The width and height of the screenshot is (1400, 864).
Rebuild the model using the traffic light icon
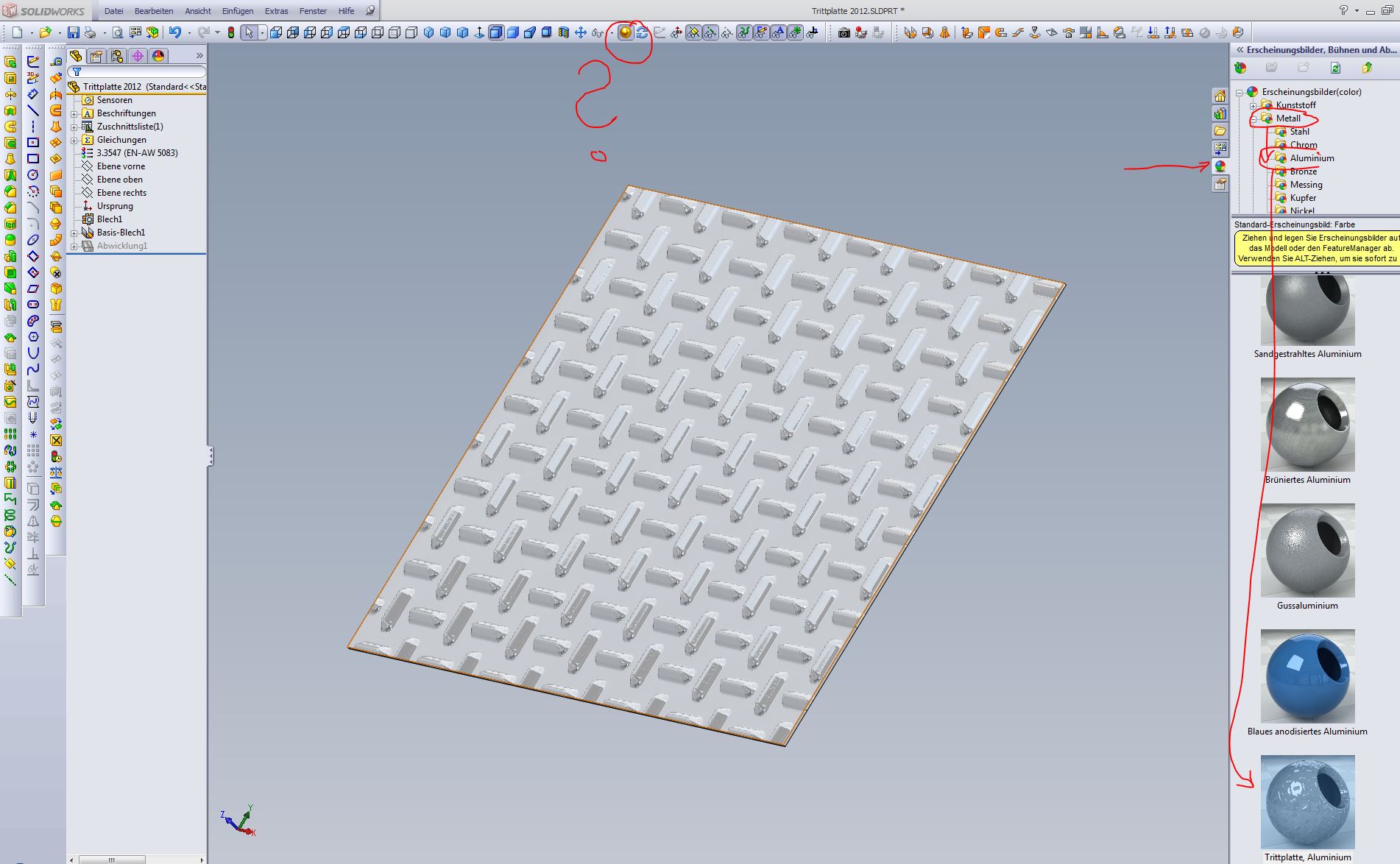point(231,32)
